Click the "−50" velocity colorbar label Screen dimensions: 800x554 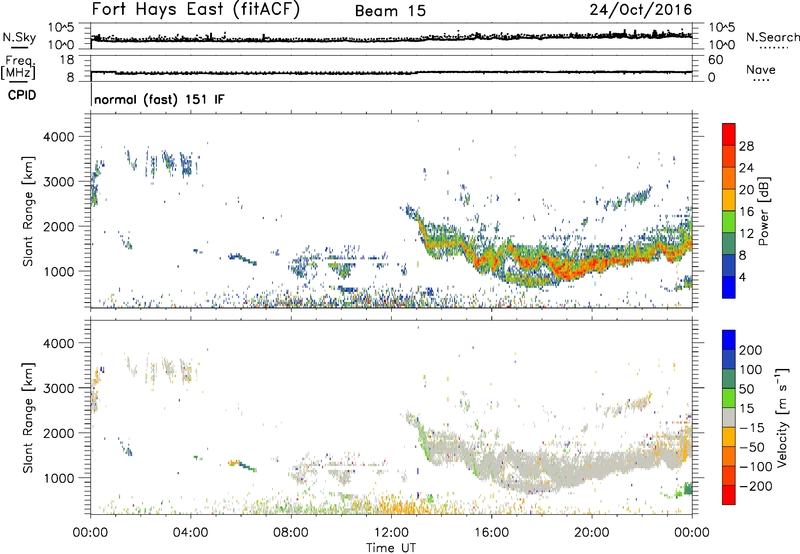752,447
